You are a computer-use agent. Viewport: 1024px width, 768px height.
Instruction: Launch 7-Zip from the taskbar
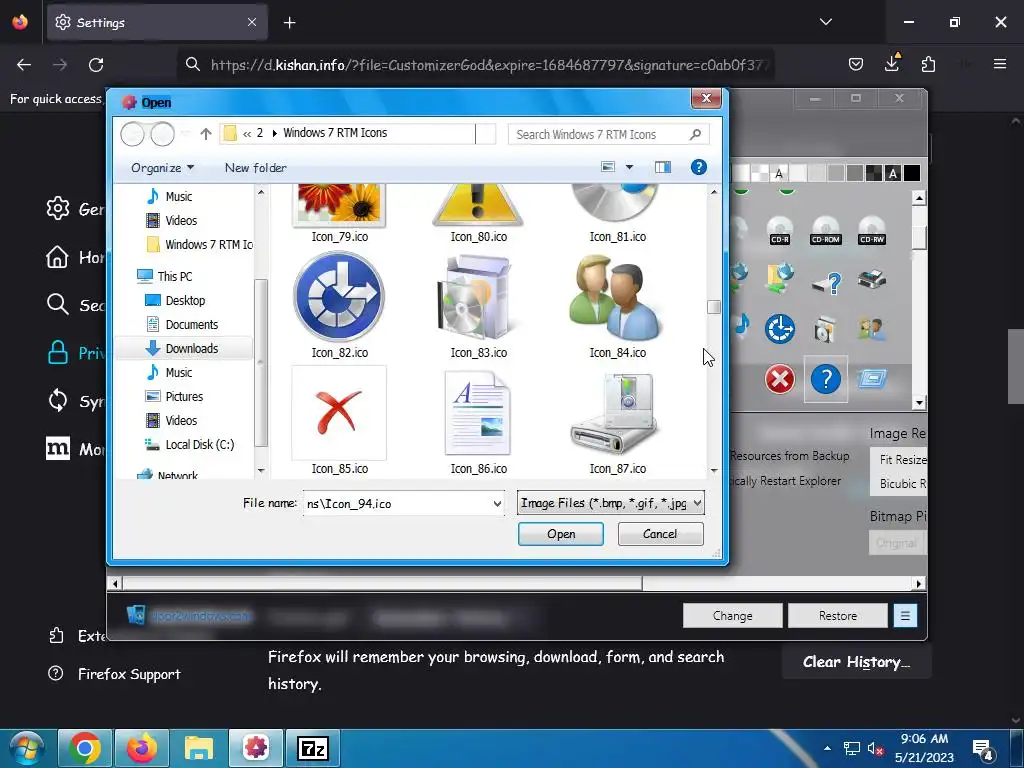313,748
